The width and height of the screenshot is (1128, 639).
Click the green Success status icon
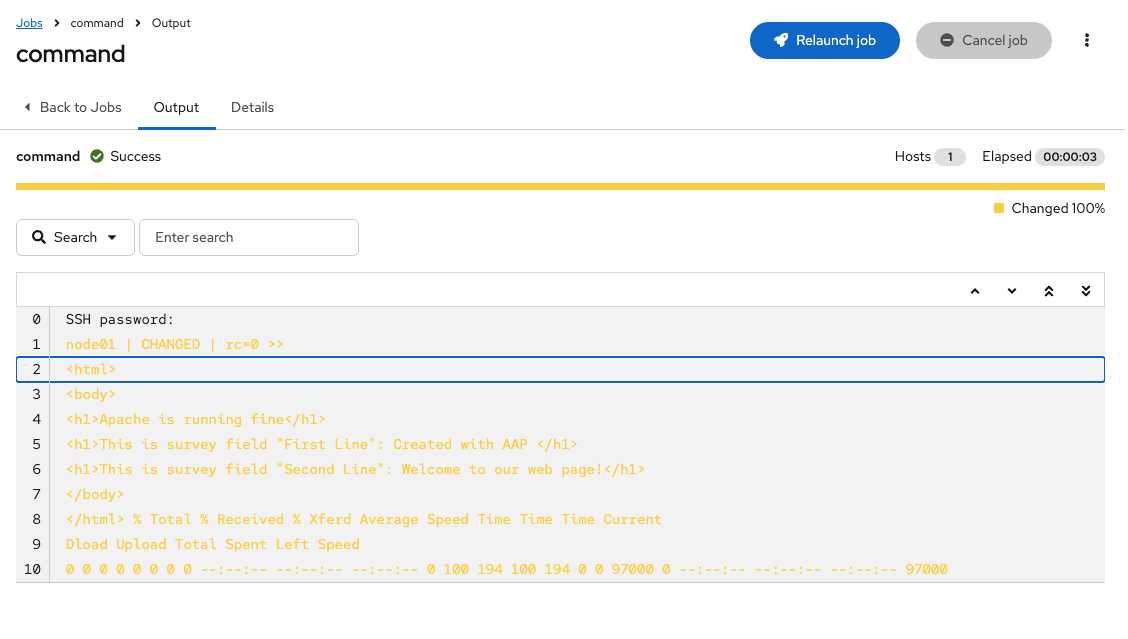[x=97, y=156]
